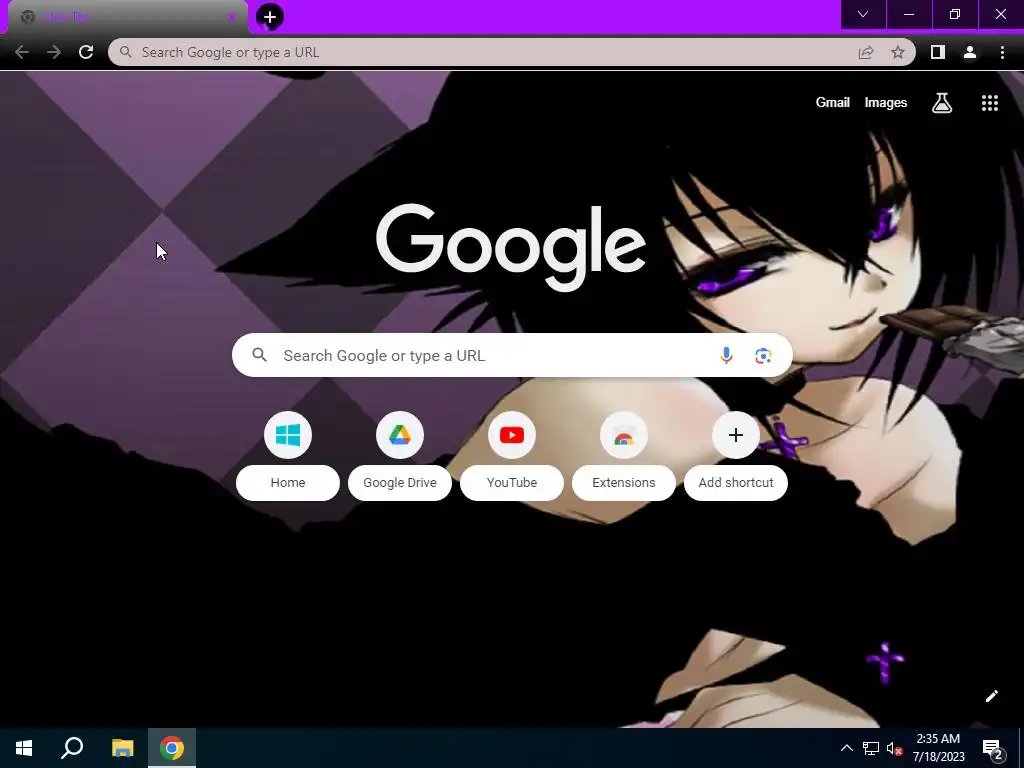Open the clock showing 2:35 AM
Viewport: 1024px width, 768px height.
[x=938, y=748]
